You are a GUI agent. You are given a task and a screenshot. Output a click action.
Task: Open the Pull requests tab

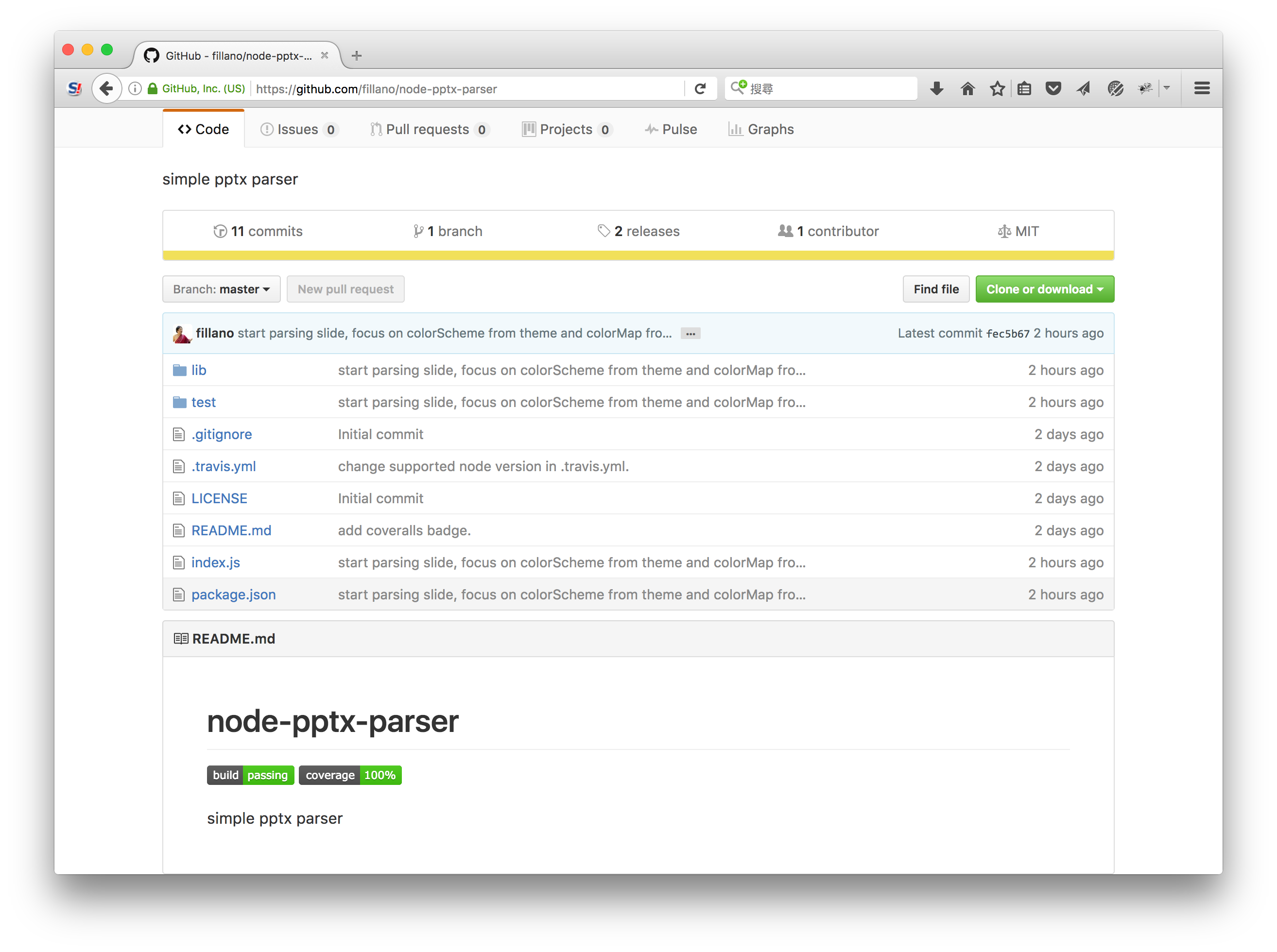point(430,129)
